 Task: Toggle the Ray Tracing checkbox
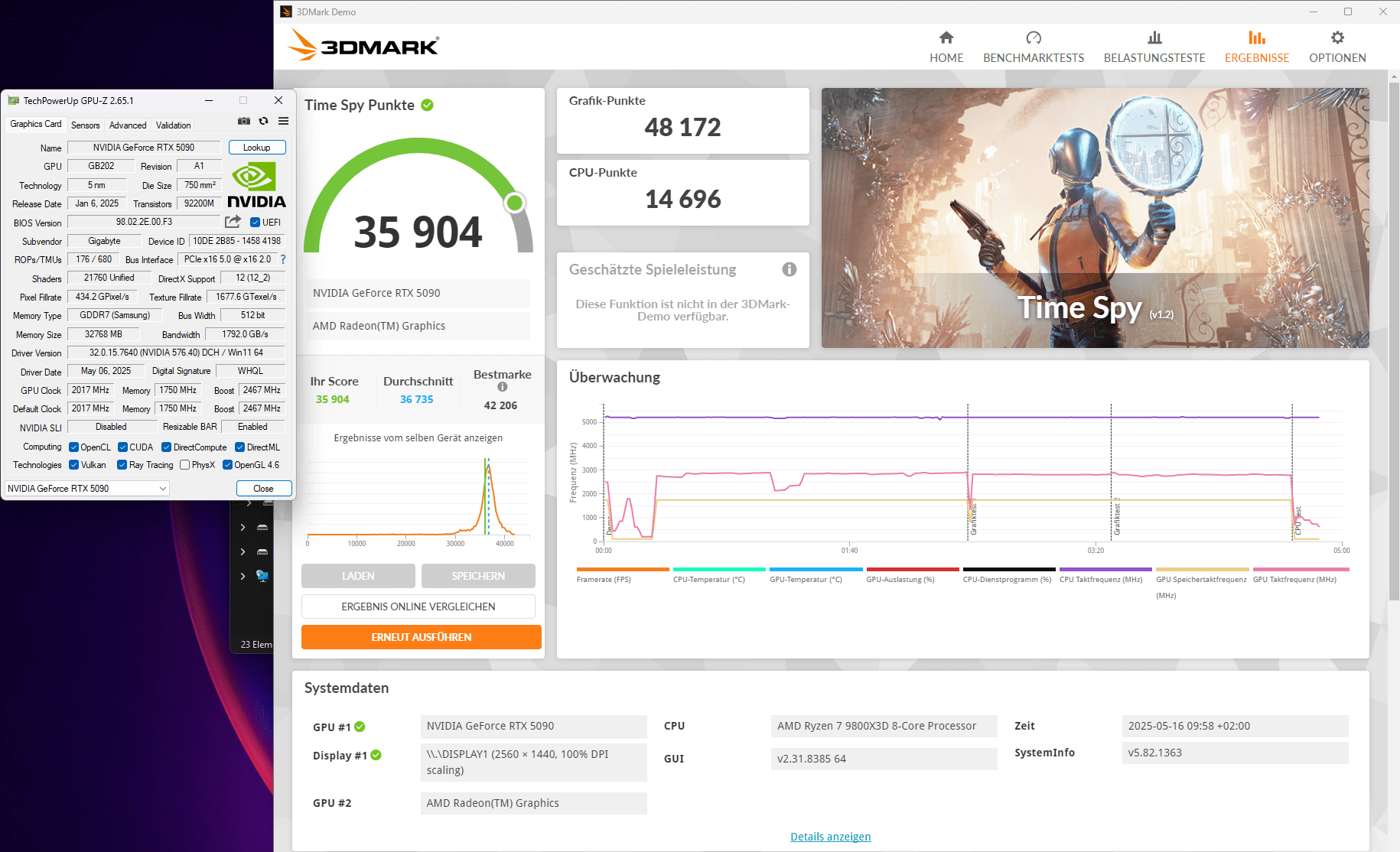(122, 465)
